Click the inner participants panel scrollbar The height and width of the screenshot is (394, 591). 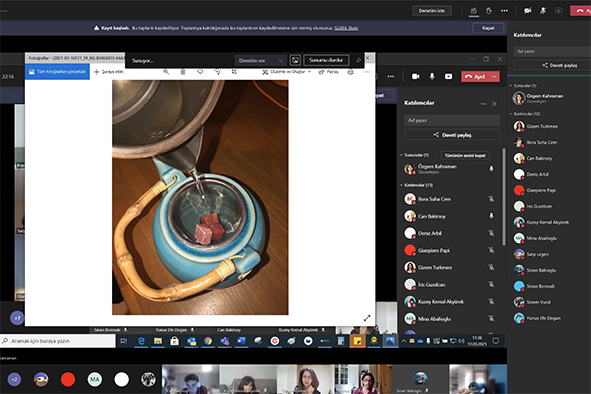(x=504, y=197)
